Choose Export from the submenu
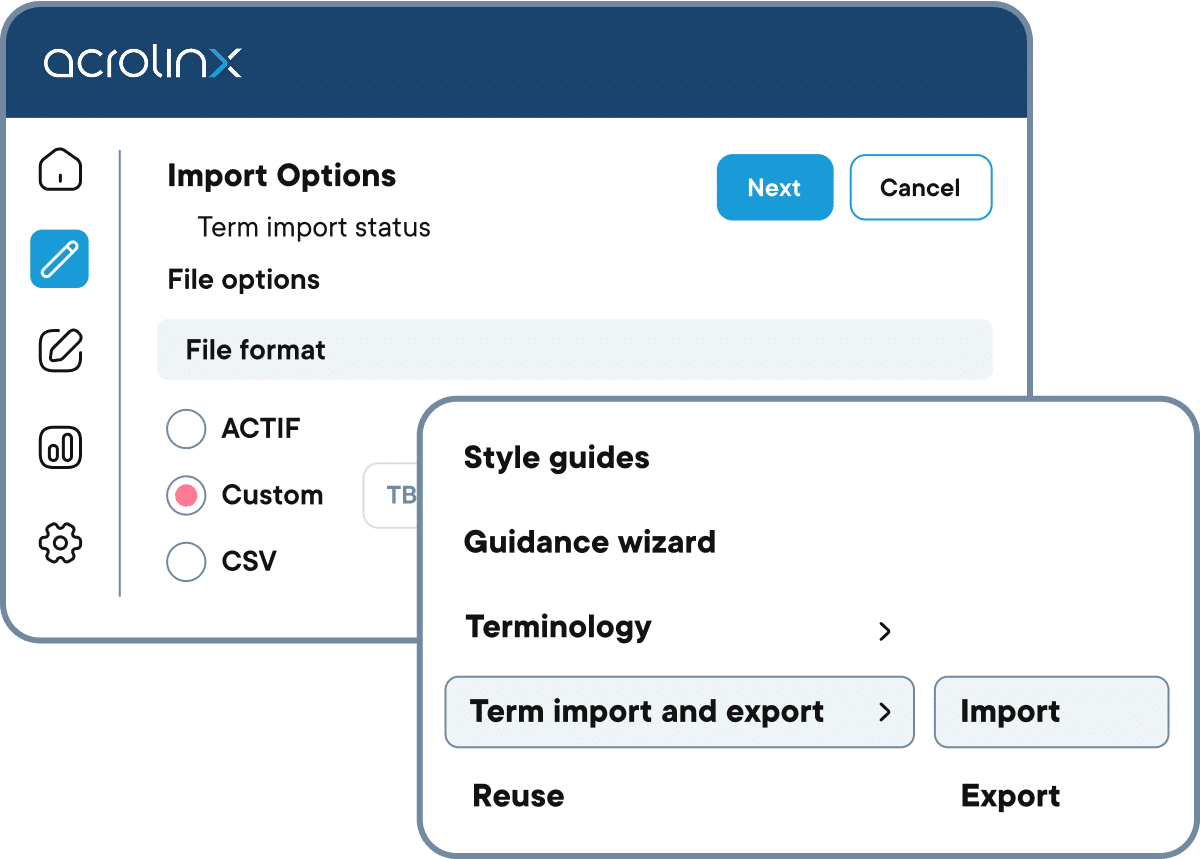1200x859 pixels. (1010, 796)
